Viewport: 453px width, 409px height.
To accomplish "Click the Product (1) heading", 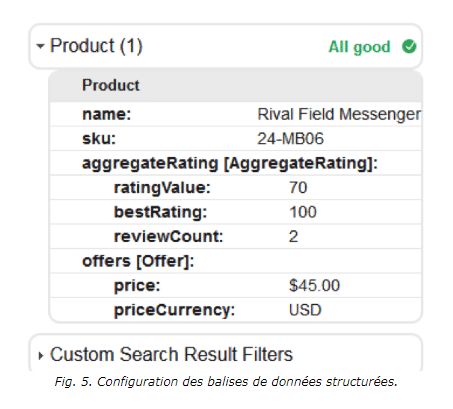I will coord(96,46).
